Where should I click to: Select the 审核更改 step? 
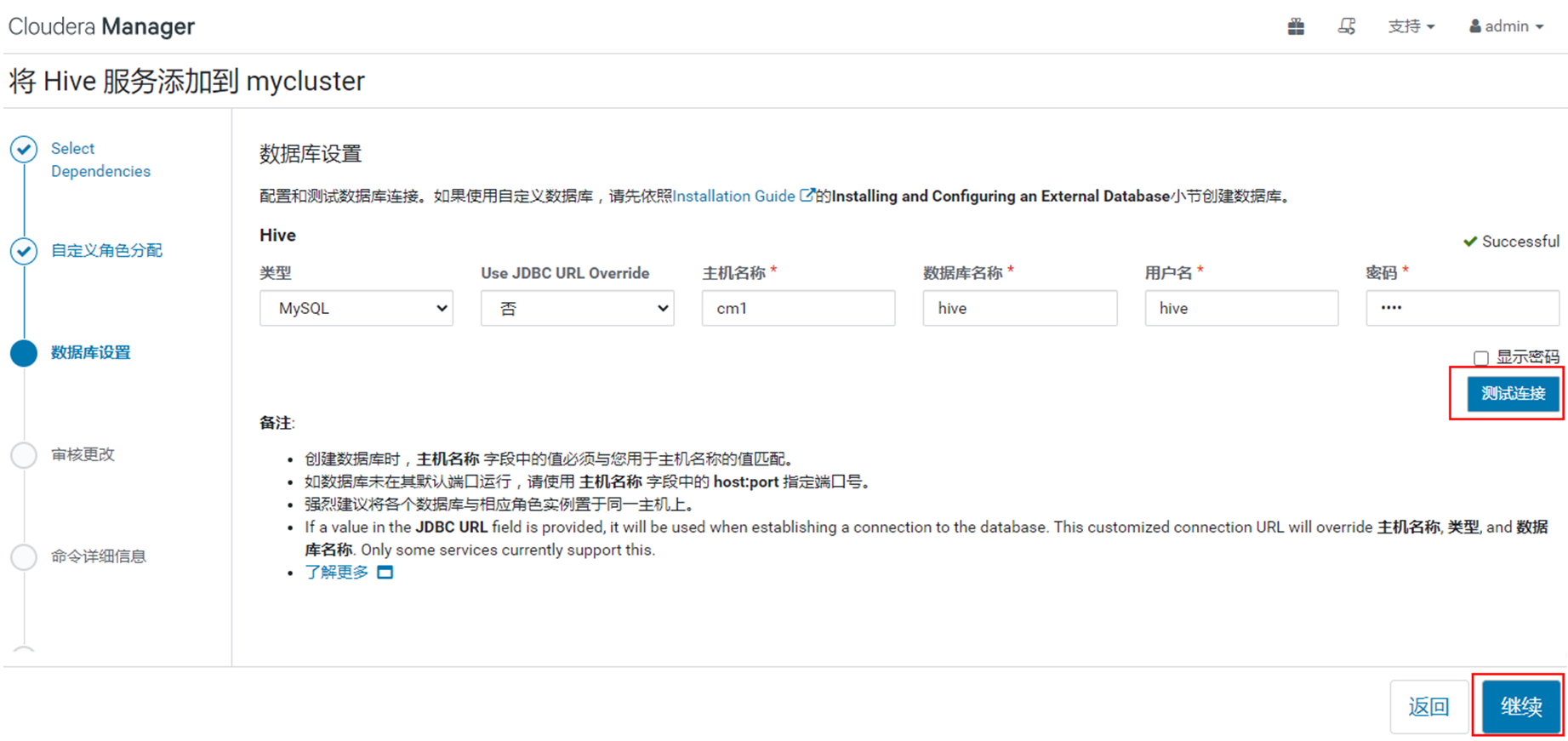[83, 454]
